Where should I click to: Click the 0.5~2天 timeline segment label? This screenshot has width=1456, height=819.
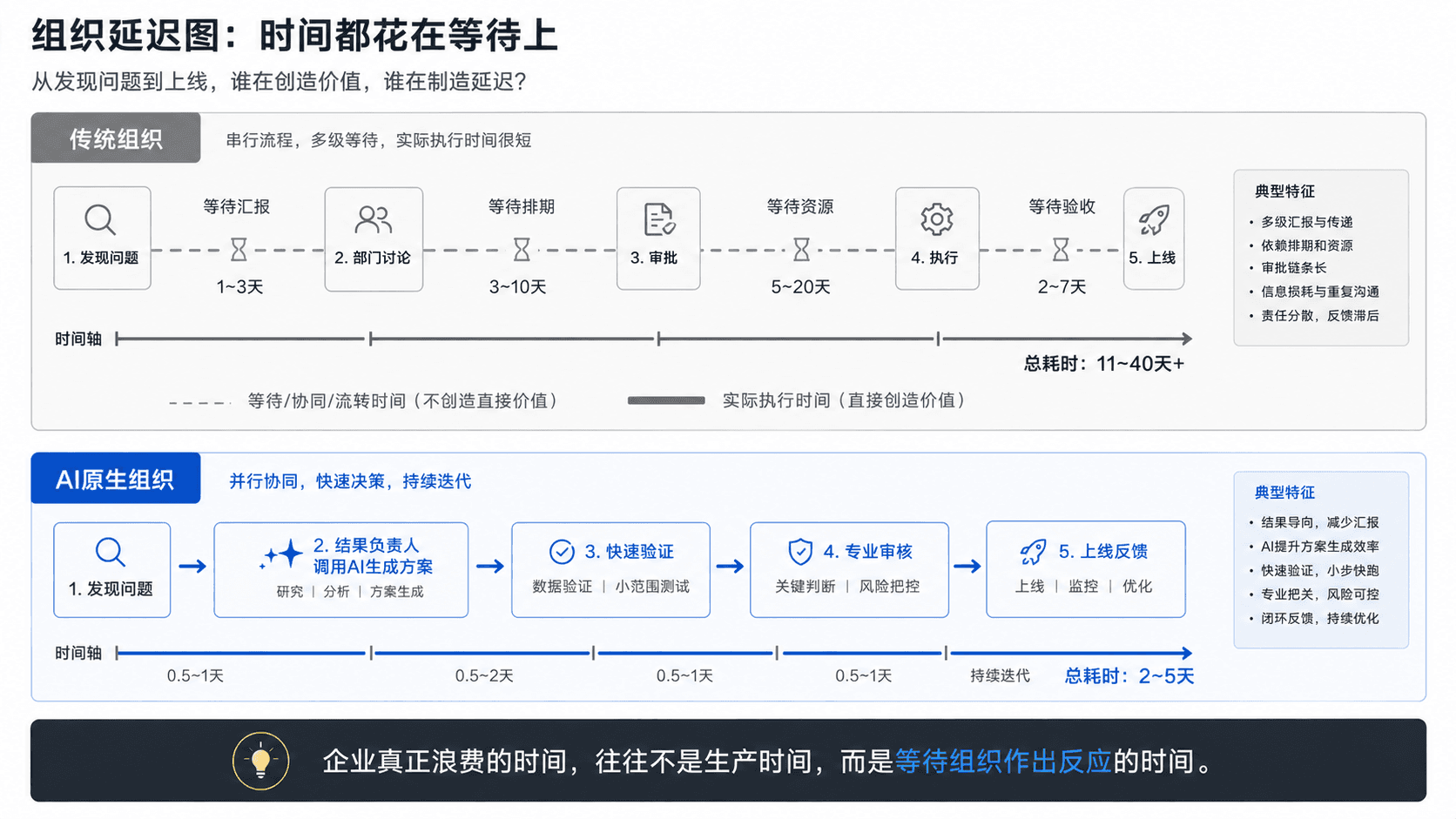pos(484,676)
